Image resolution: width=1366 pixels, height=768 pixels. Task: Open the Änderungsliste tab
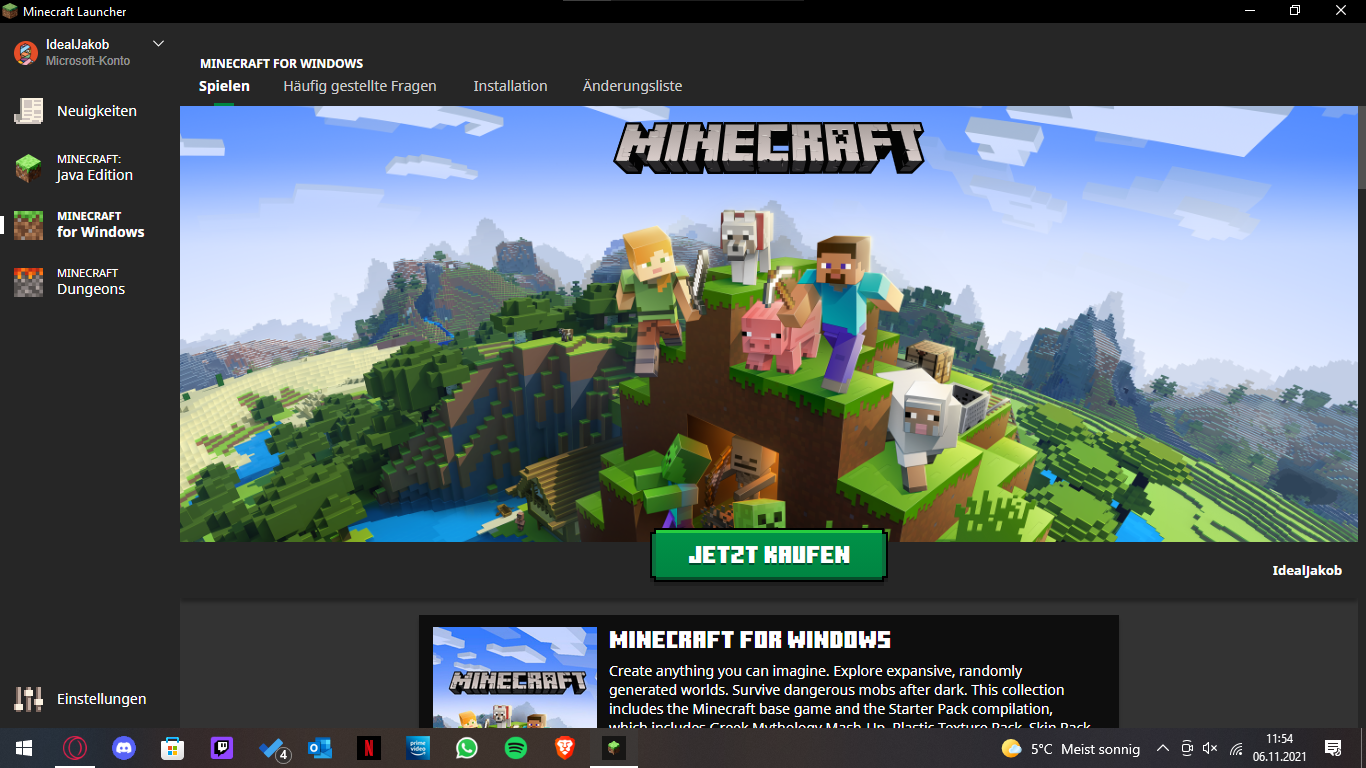point(632,86)
